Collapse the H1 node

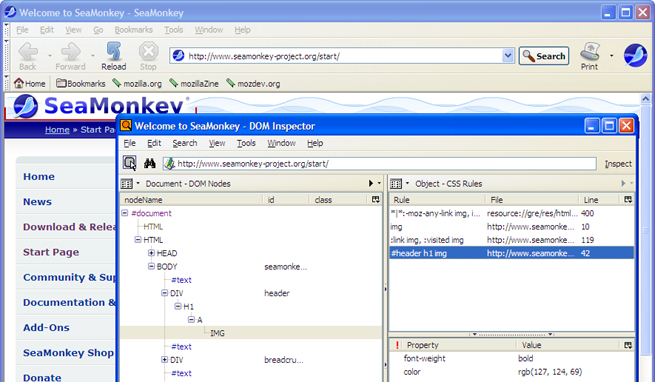point(178,306)
